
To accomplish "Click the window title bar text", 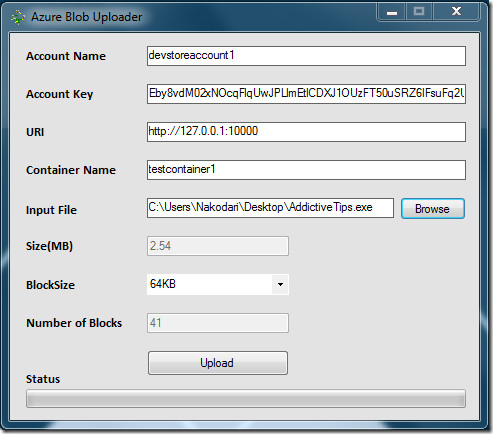I will [87, 17].
